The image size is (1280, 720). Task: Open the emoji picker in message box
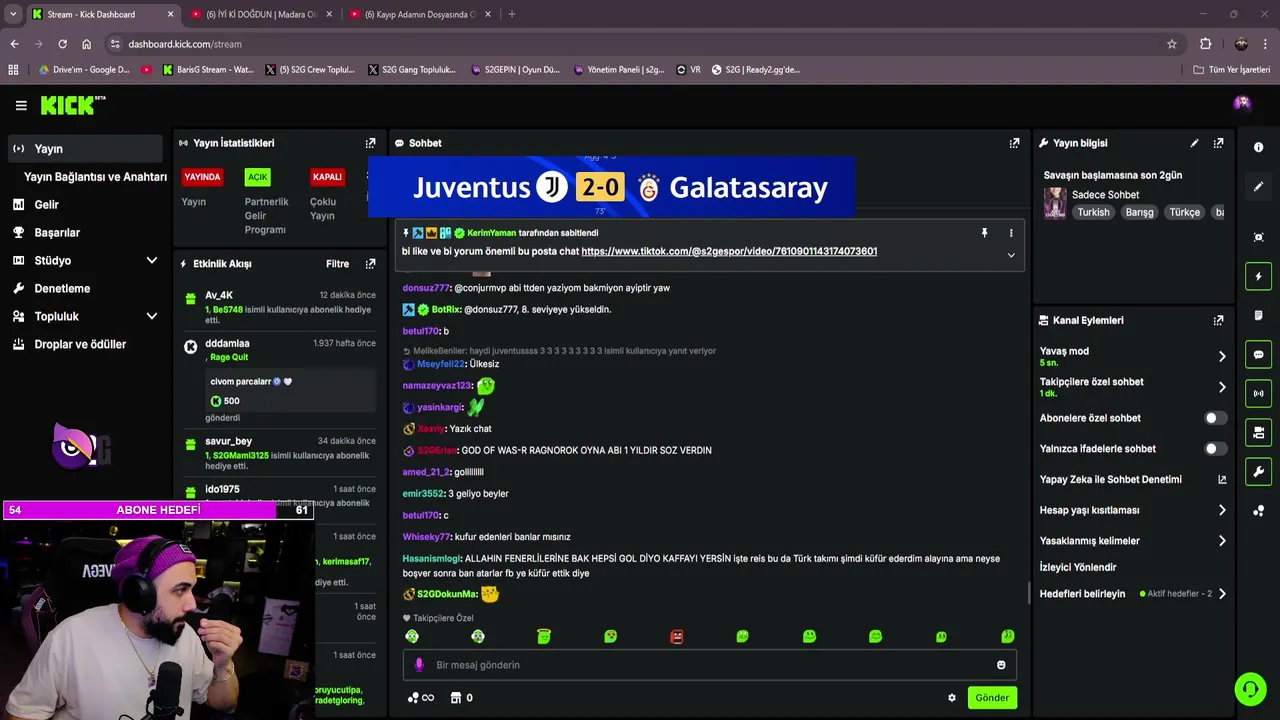point(1001,665)
